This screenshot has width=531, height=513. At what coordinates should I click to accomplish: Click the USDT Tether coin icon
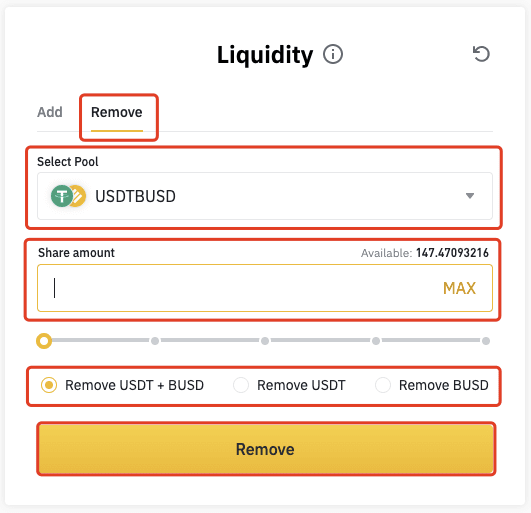point(62,196)
